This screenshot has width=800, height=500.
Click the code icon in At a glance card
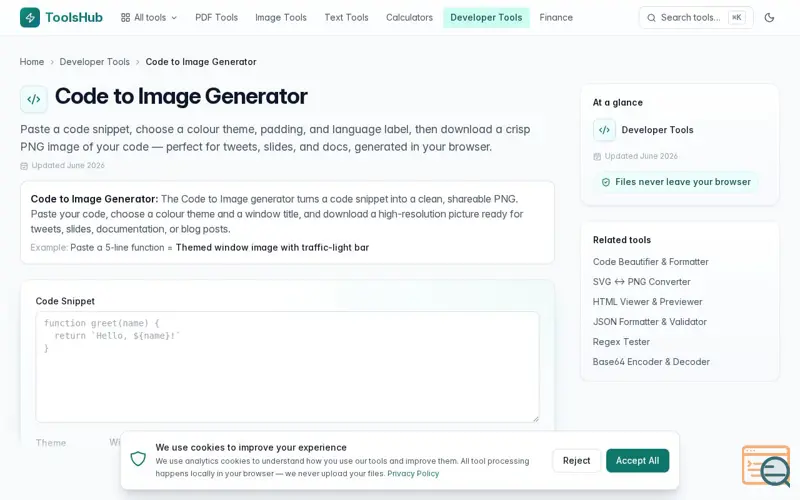pyautogui.click(x=604, y=130)
